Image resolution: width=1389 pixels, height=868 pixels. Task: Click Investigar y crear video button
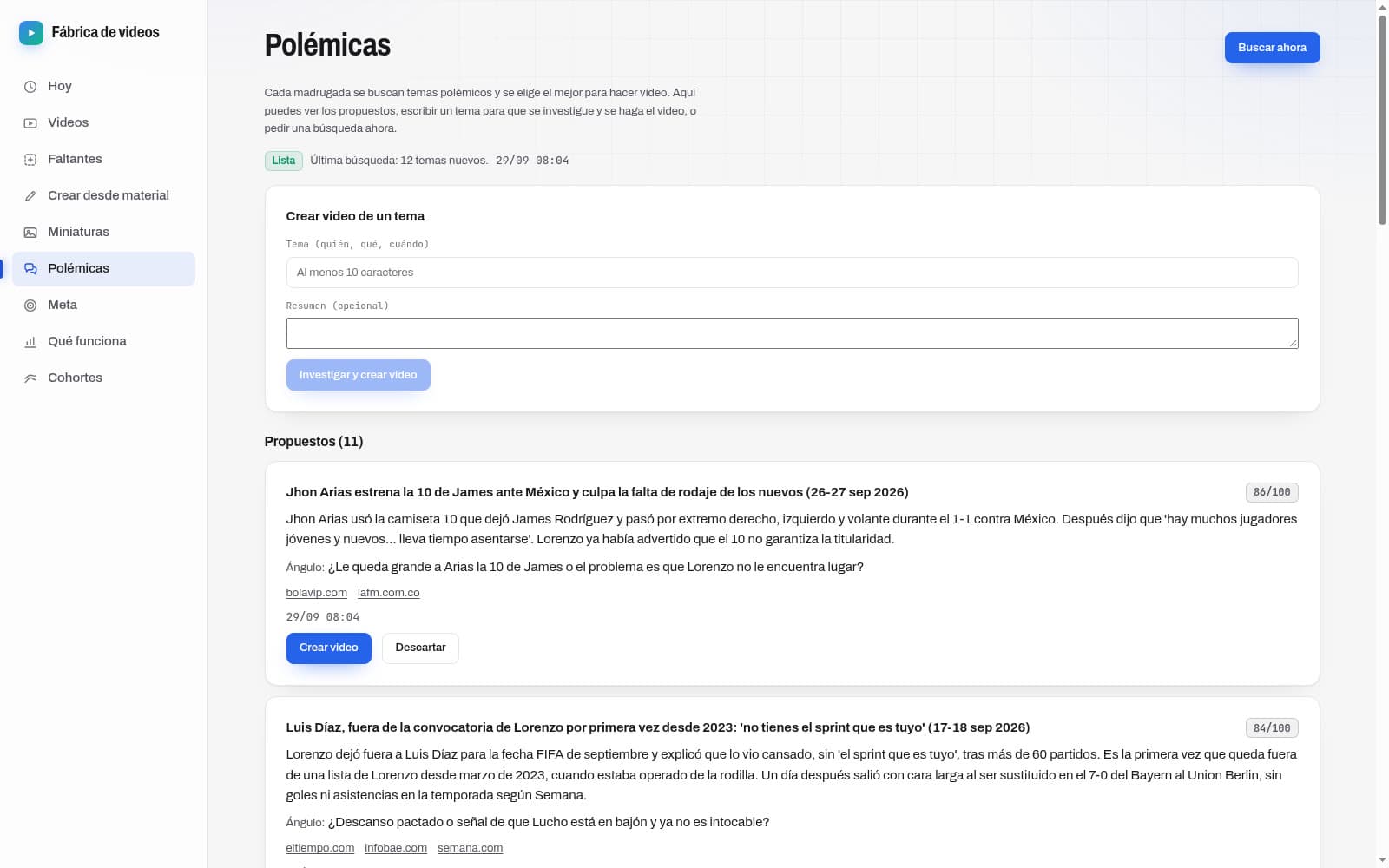358,375
